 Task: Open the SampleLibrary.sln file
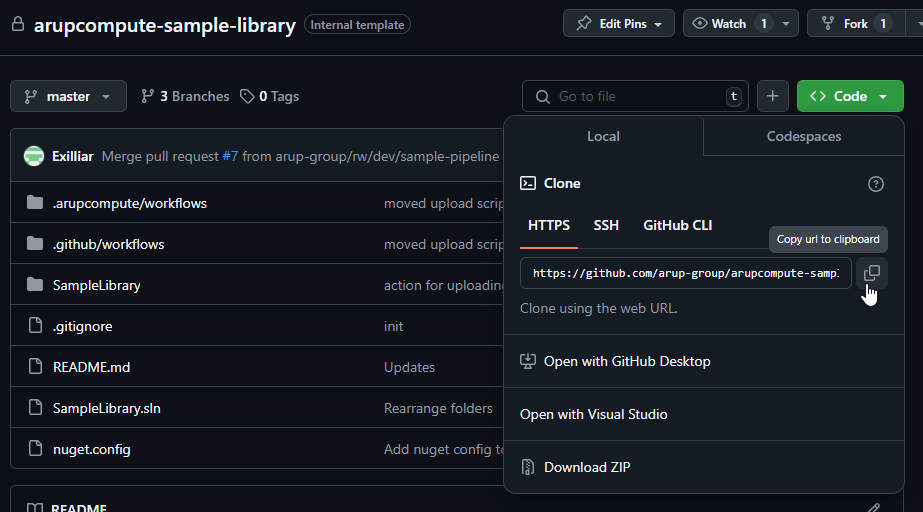[107, 407]
